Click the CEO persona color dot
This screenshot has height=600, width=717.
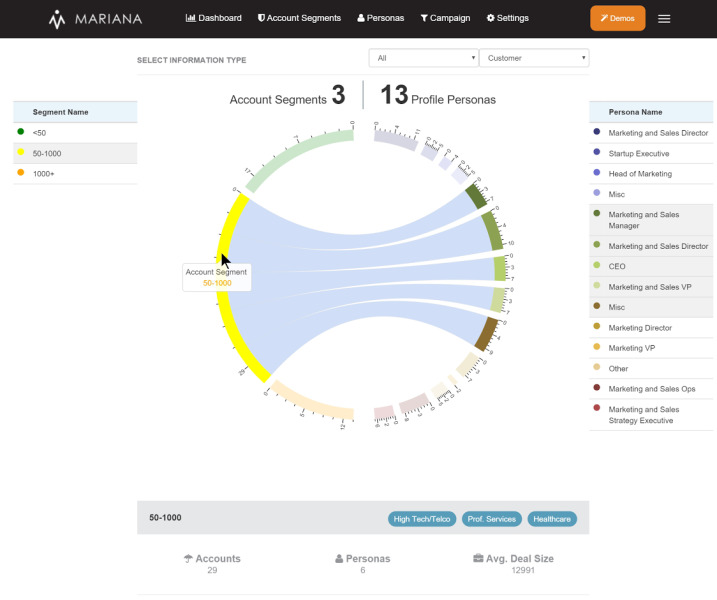point(597,266)
